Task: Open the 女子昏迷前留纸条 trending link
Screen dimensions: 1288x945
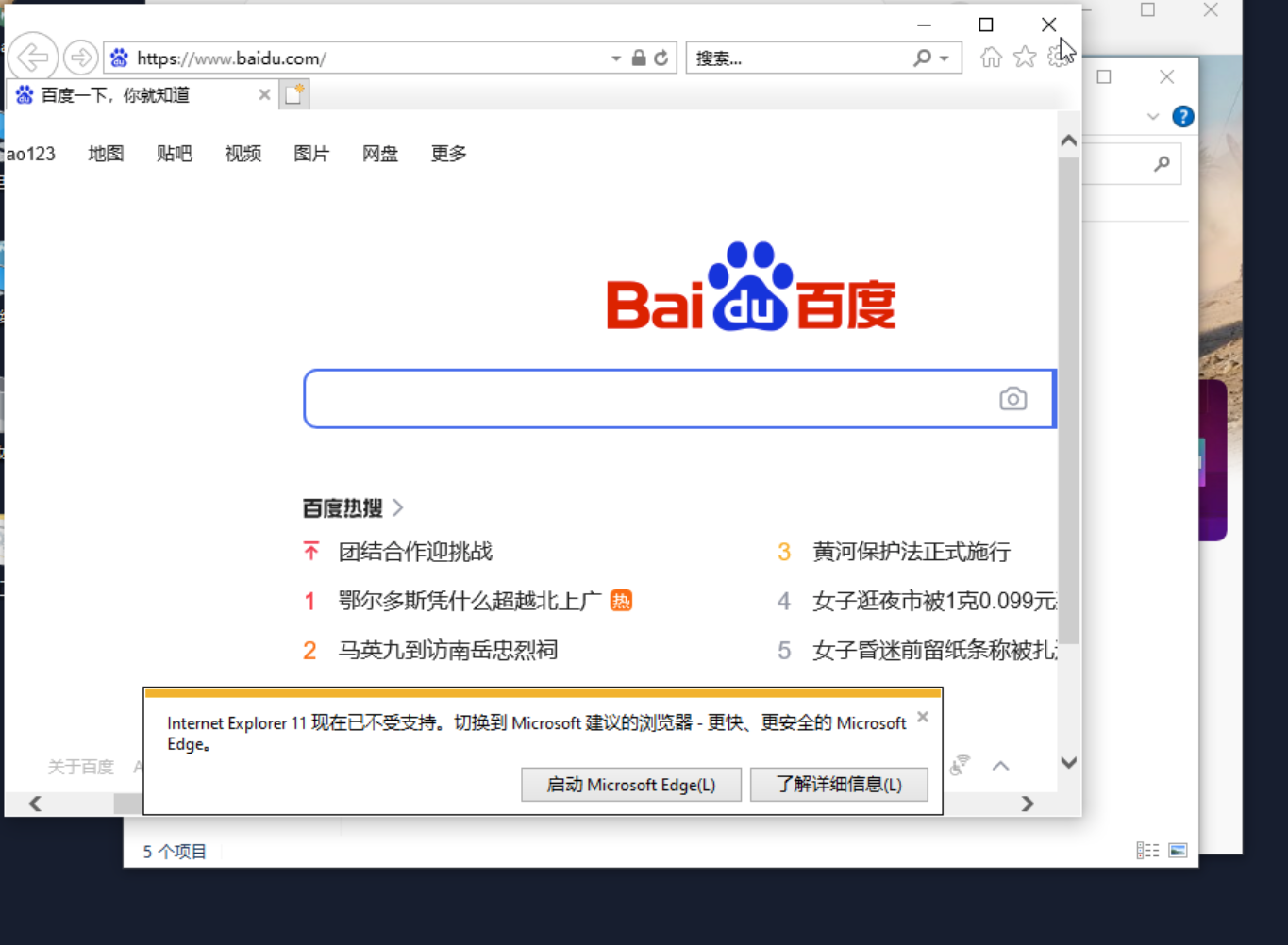Action: tap(935, 650)
